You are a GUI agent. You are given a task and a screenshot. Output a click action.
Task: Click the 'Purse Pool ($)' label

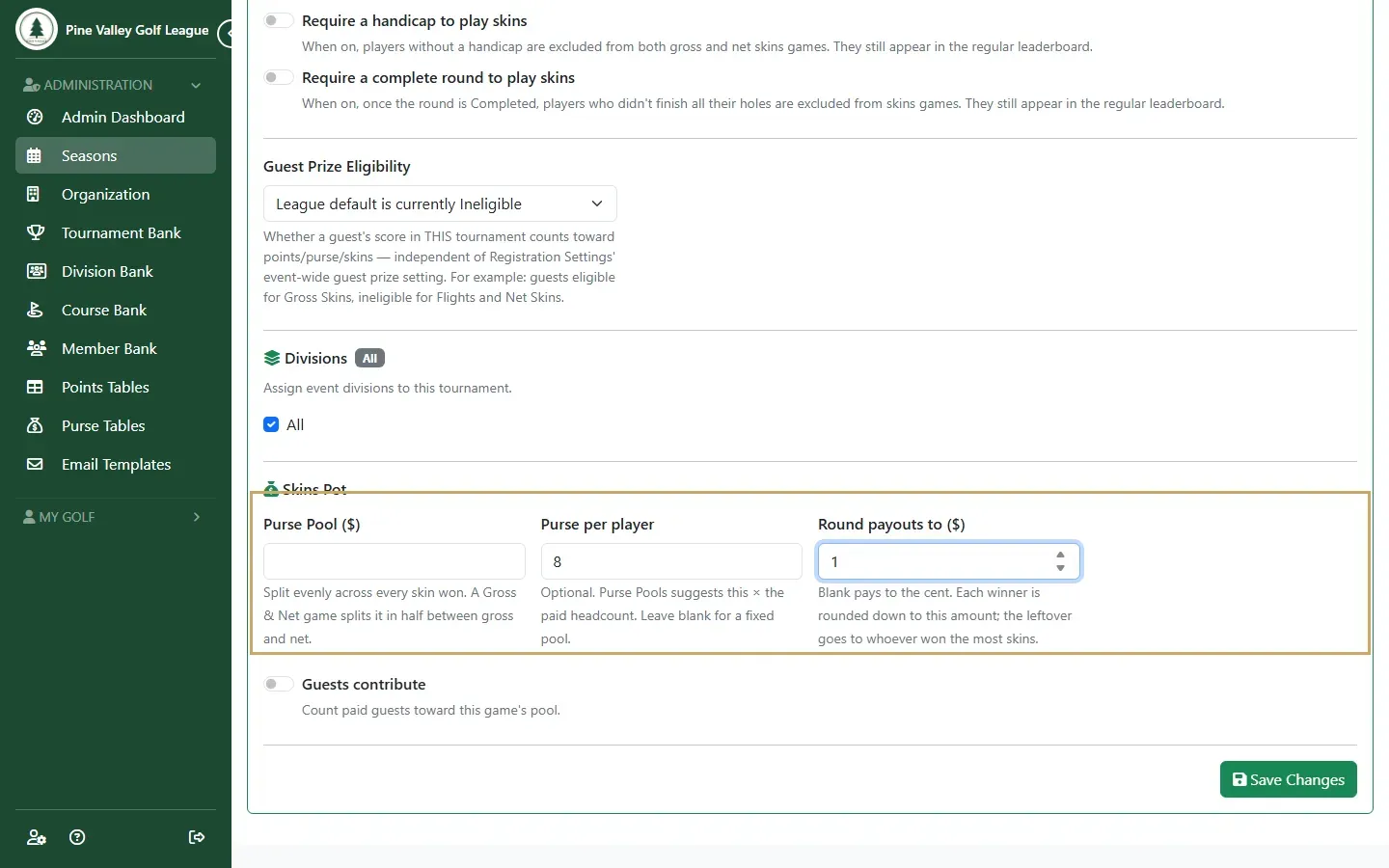[312, 524]
